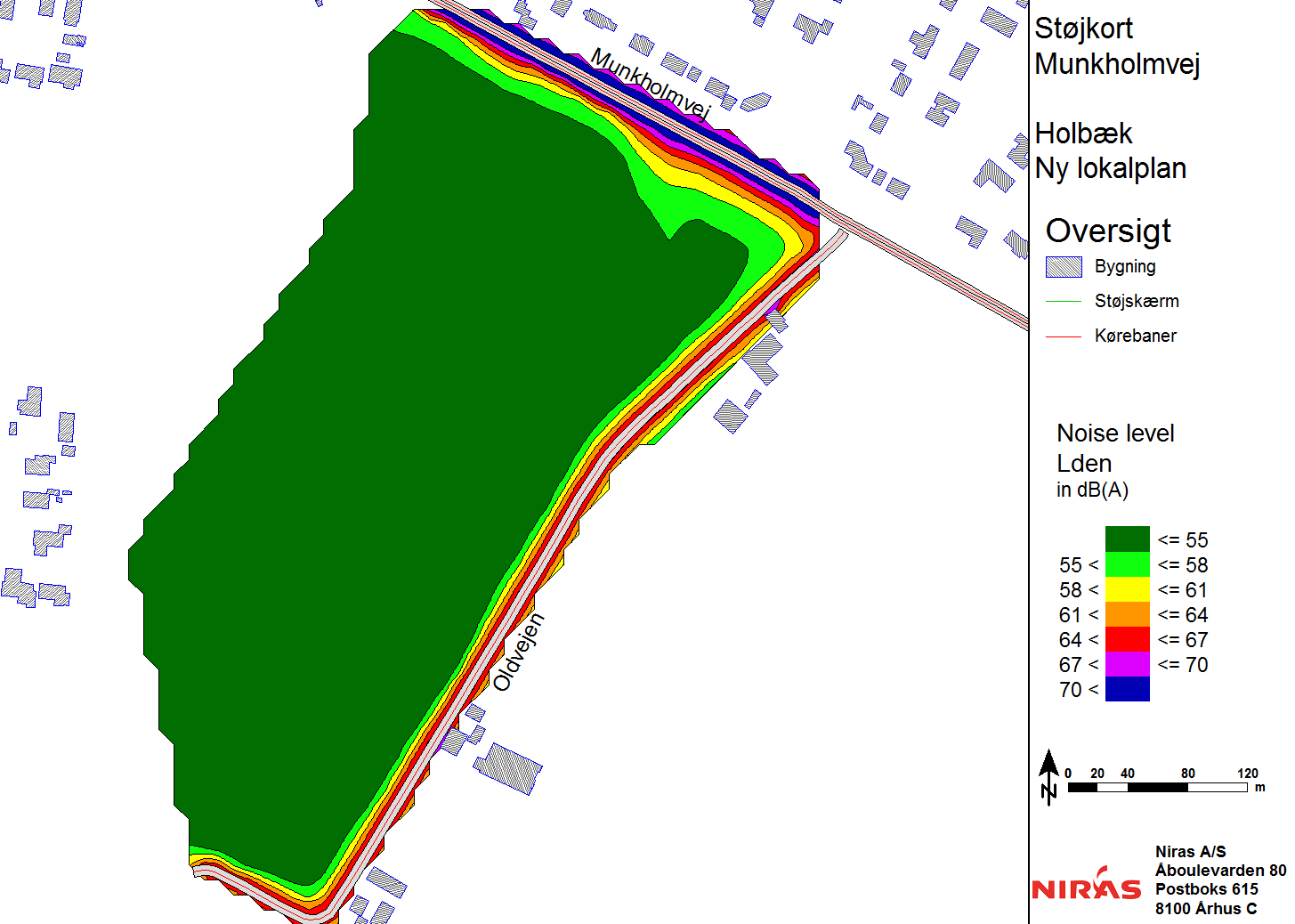
Task: Click the NIRAS company logo
Action: [x=1086, y=886]
